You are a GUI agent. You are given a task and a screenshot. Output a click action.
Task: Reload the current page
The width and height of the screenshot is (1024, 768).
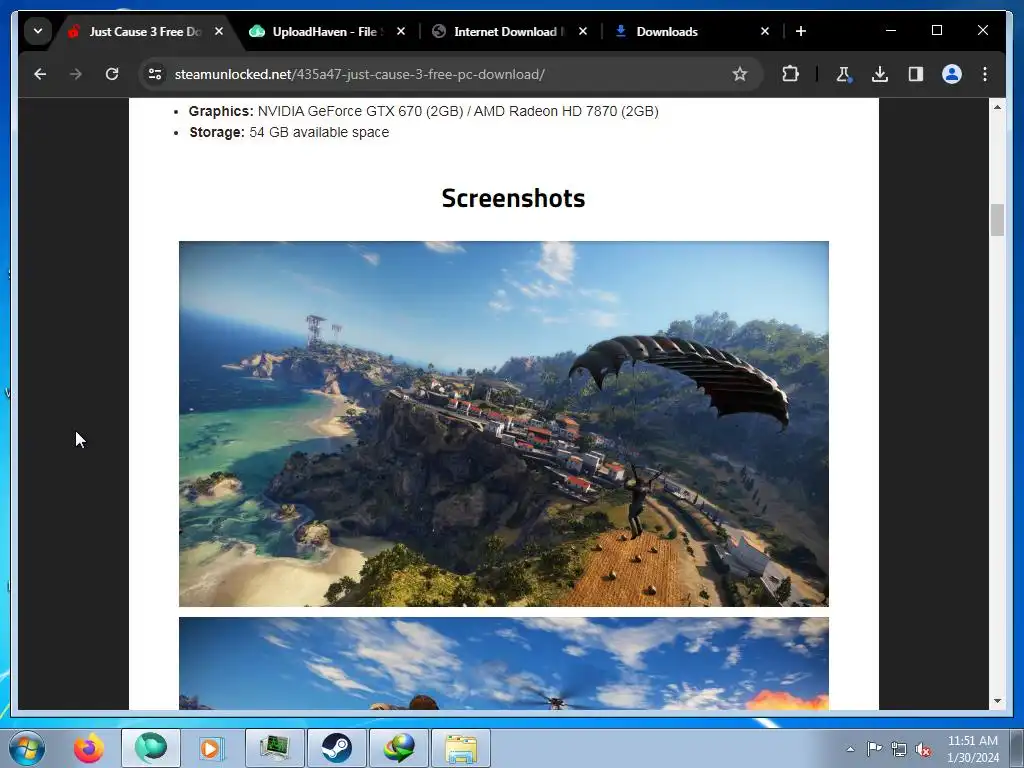[112, 74]
